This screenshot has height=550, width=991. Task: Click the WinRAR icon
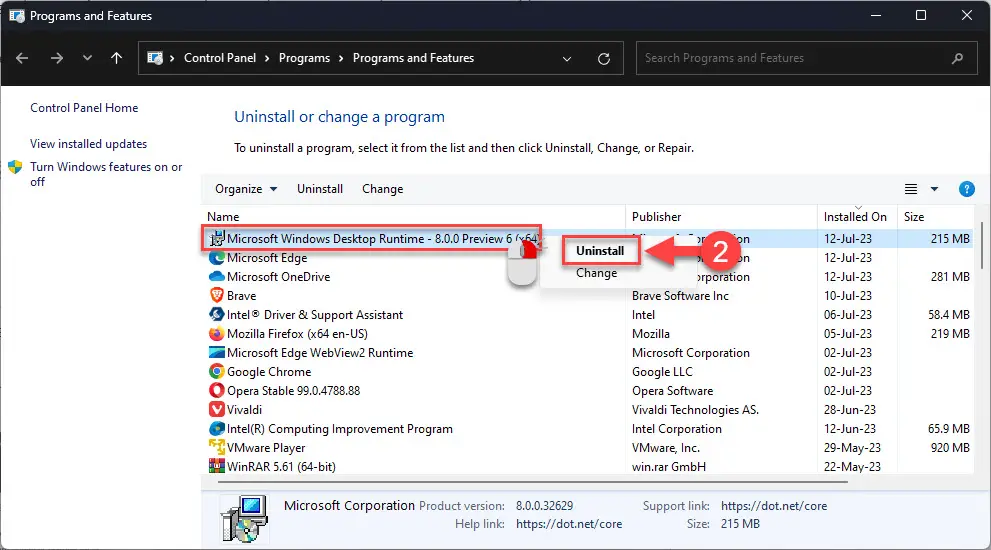217,467
